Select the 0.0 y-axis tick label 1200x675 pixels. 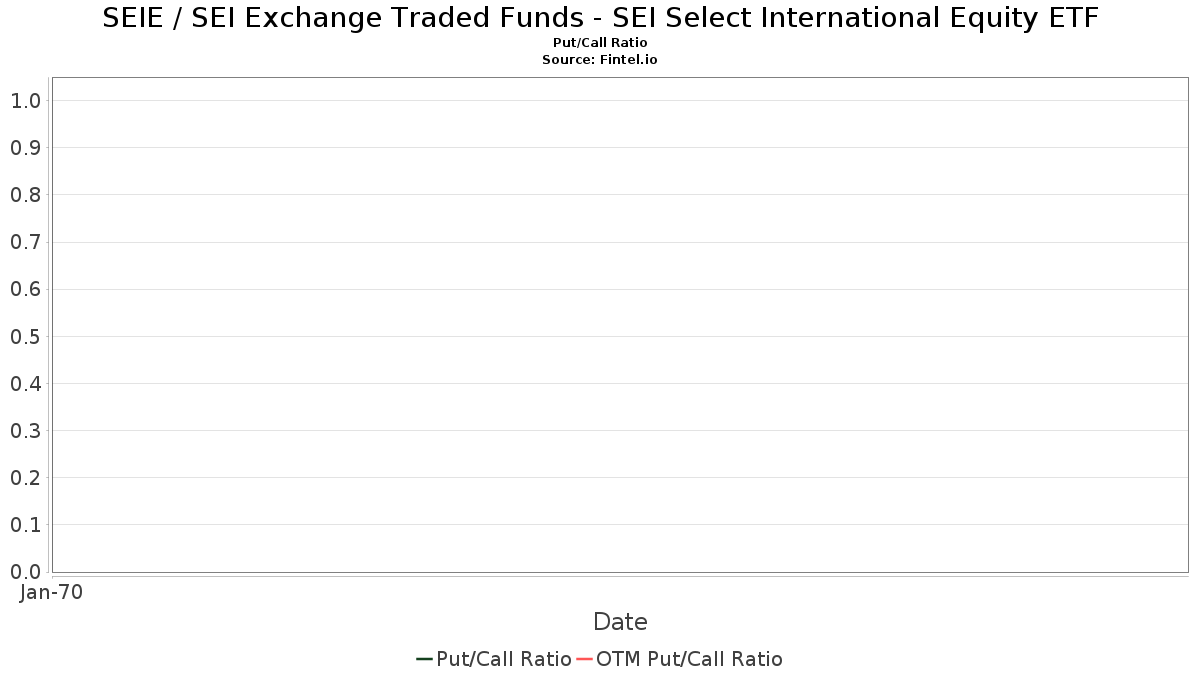coord(25,572)
